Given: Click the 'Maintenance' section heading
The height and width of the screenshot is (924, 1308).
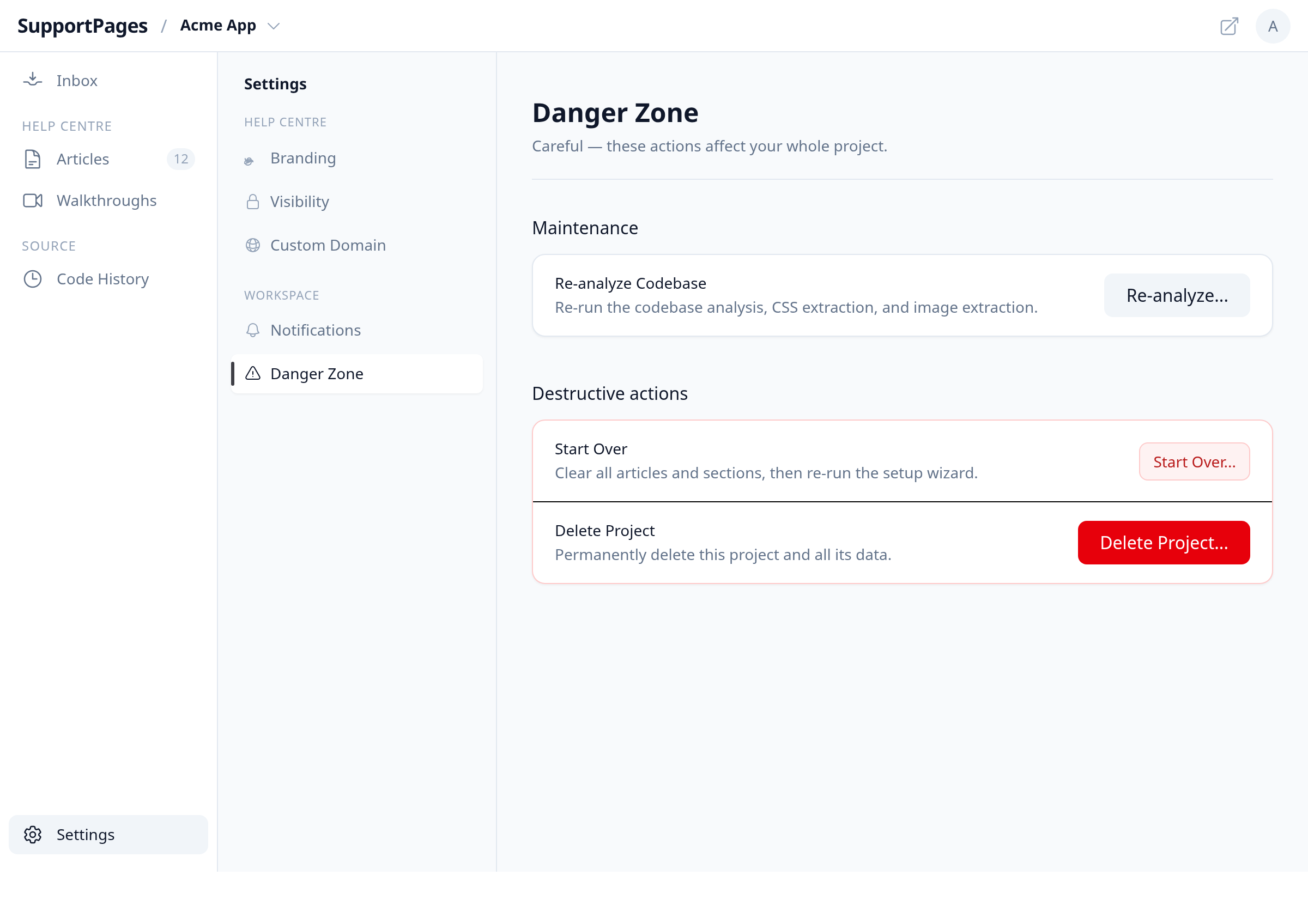Looking at the screenshot, I should pos(584,228).
